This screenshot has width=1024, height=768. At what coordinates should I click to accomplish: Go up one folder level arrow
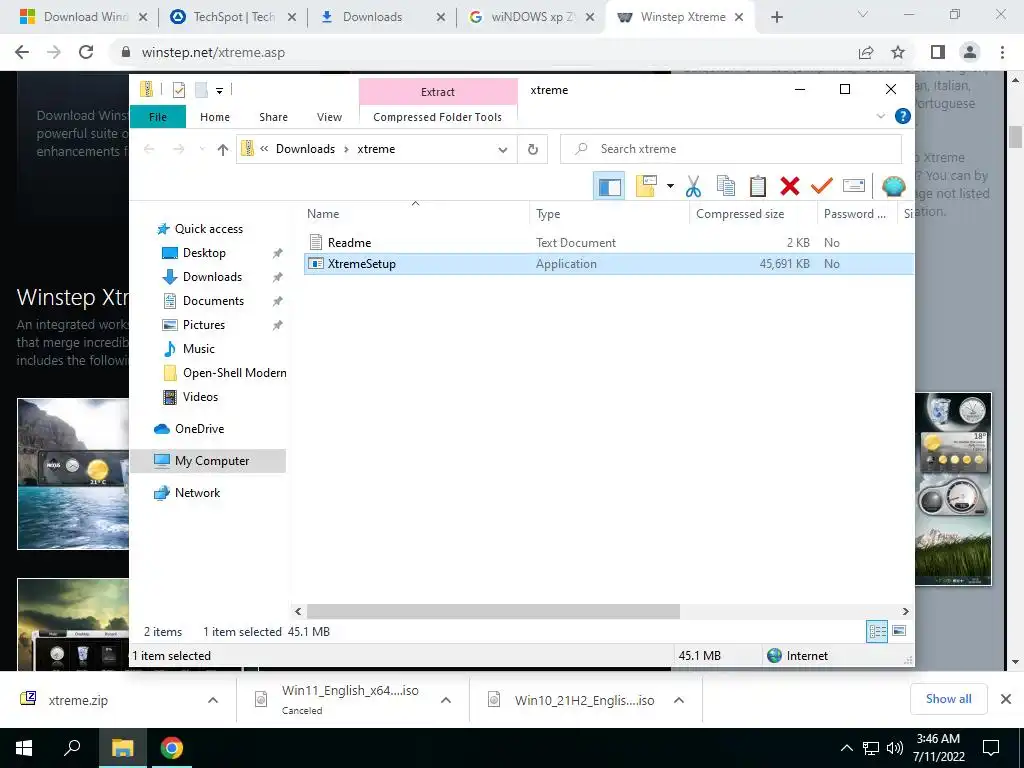(x=223, y=150)
